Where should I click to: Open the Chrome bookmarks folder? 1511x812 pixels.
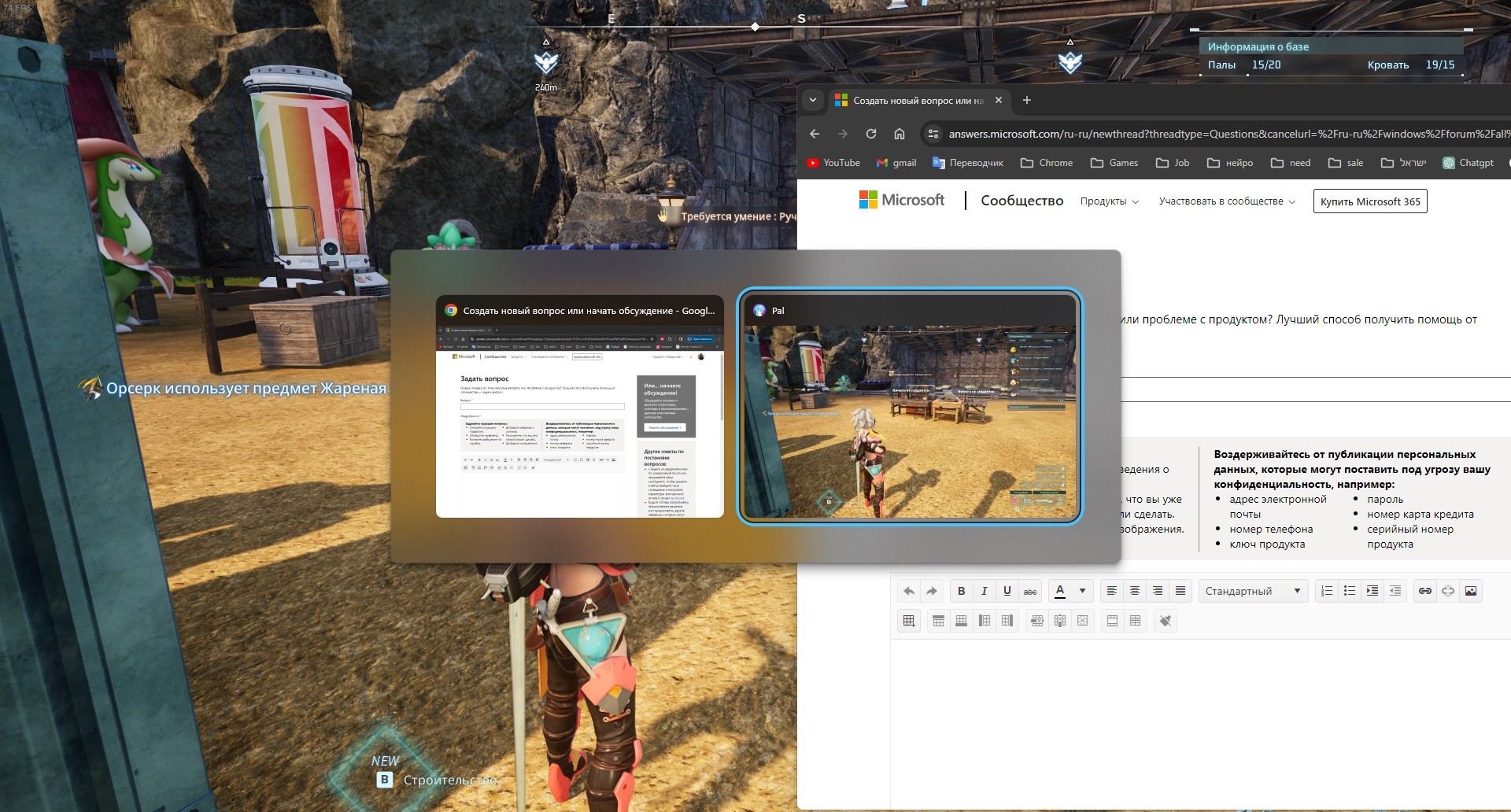click(x=1047, y=163)
